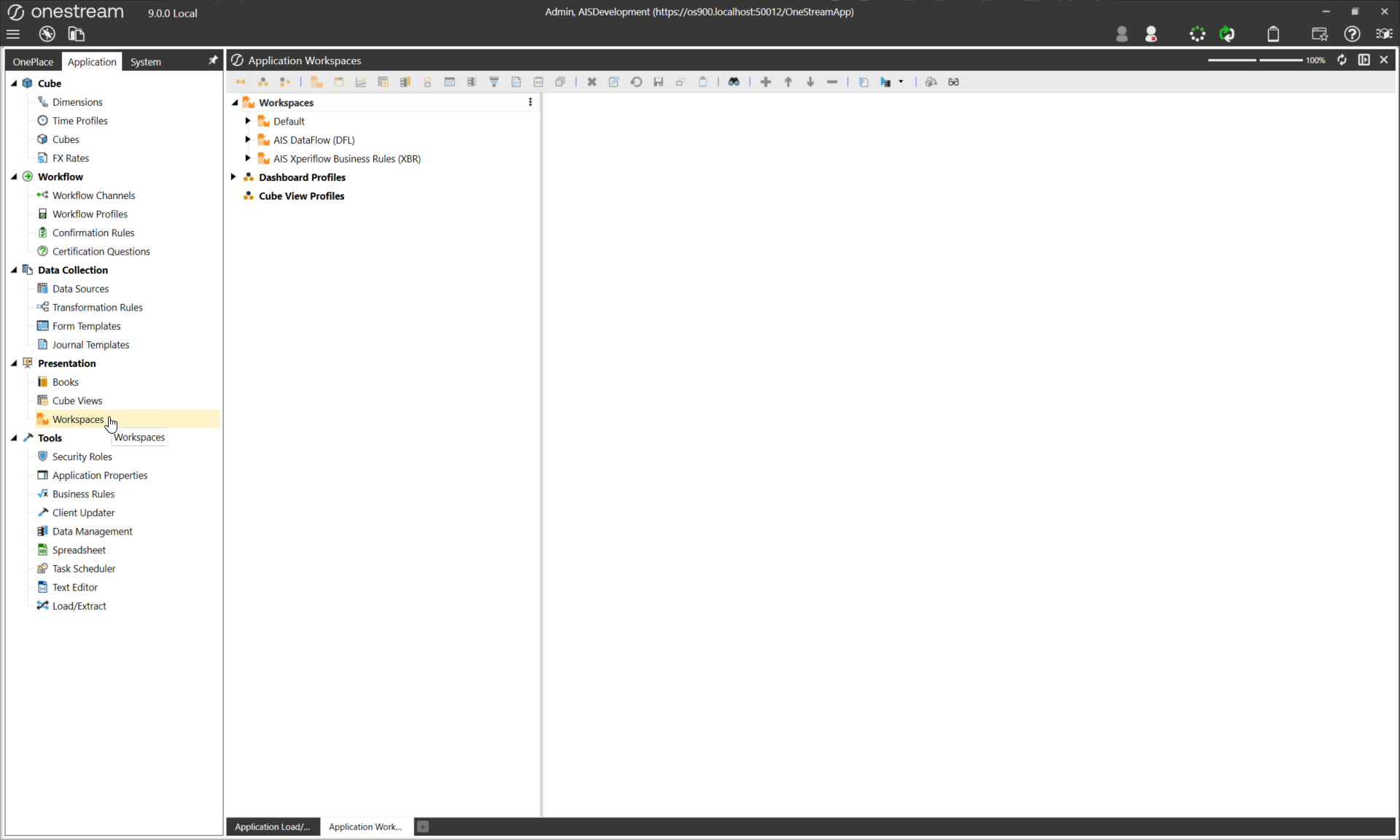The image size is (1400, 840).
Task: Toggle the hamburger menu in top-left
Action: point(13,34)
